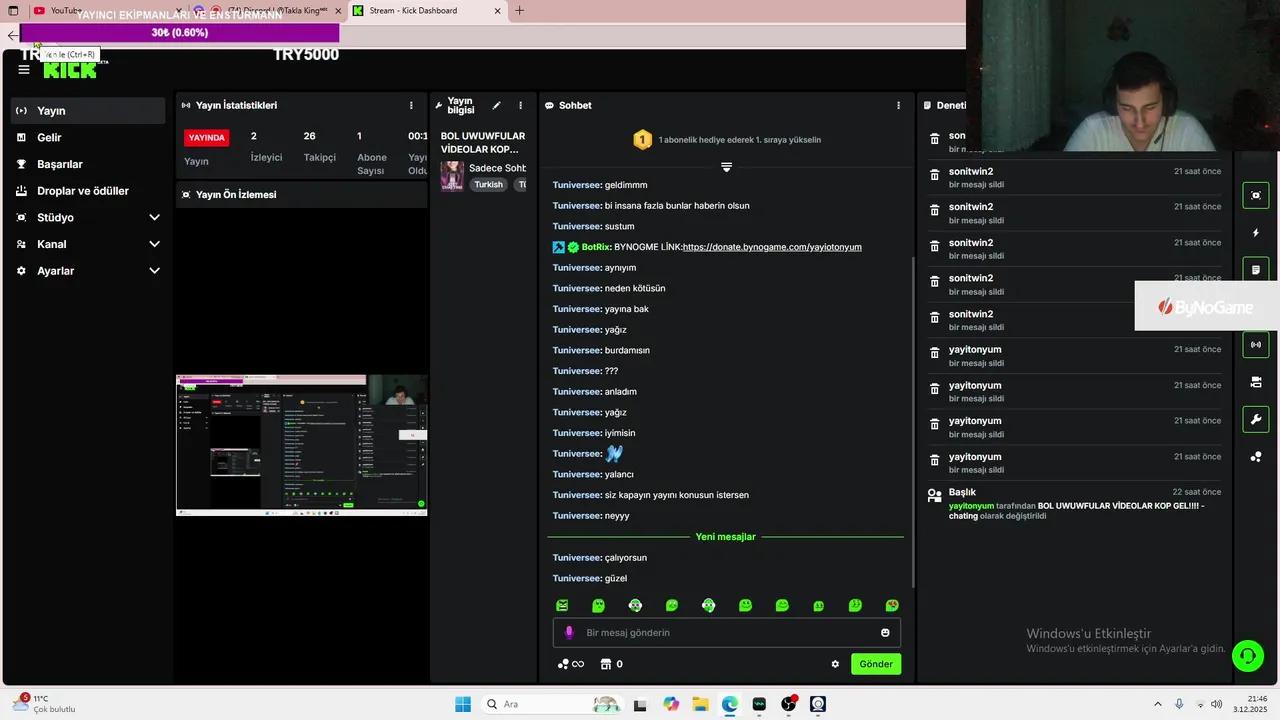The height and width of the screenshot is (720, 1280).
Task: Click trash icon on first yayitonyum entry
Action: click(x=934, y=353)
